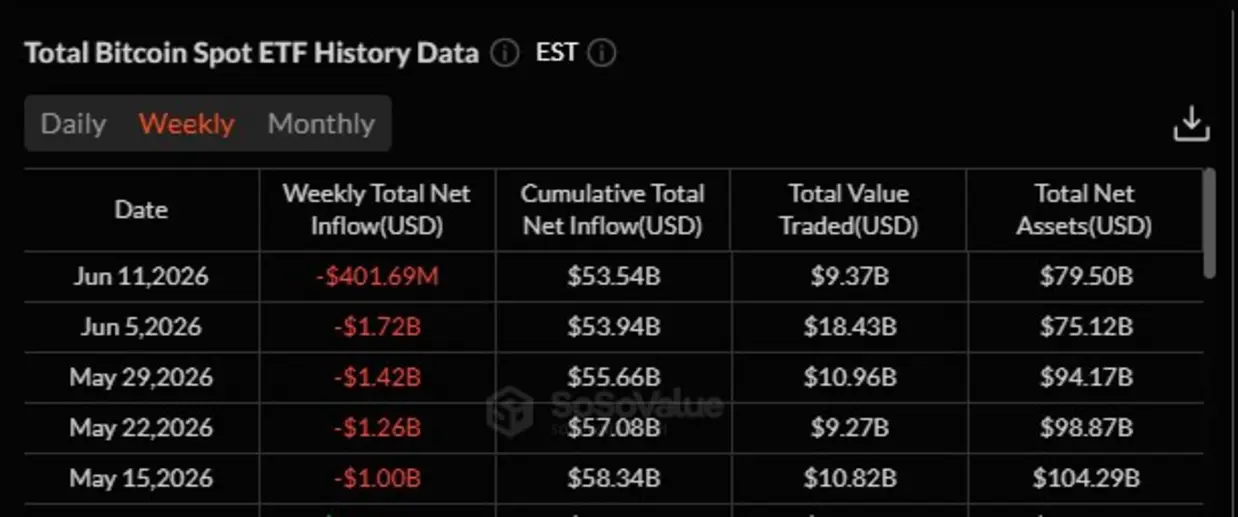Click the Total Value Traded column header
Image resolution: width=1238 pixels, height=517 pixels.
click(x=849, y=210)
